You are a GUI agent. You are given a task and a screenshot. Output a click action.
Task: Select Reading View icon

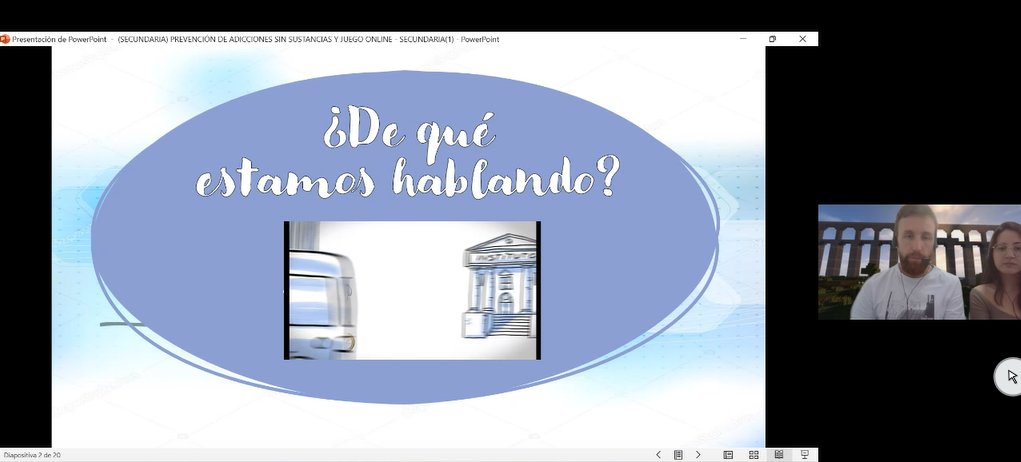pos(779,455)
